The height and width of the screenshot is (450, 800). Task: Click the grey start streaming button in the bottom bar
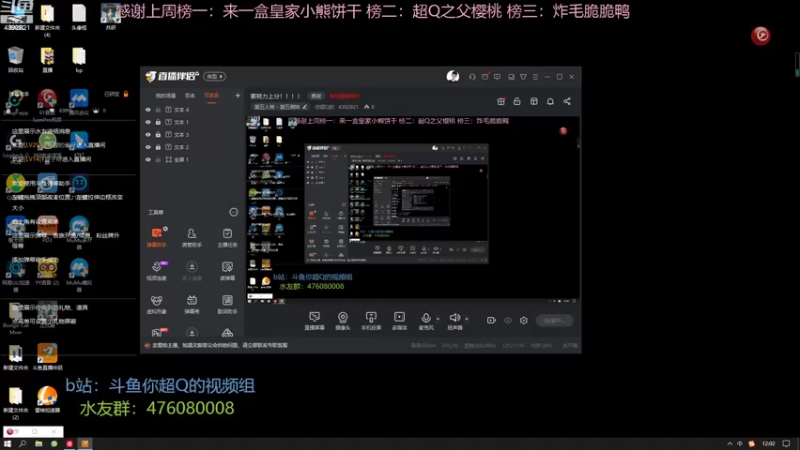point(554,320)
